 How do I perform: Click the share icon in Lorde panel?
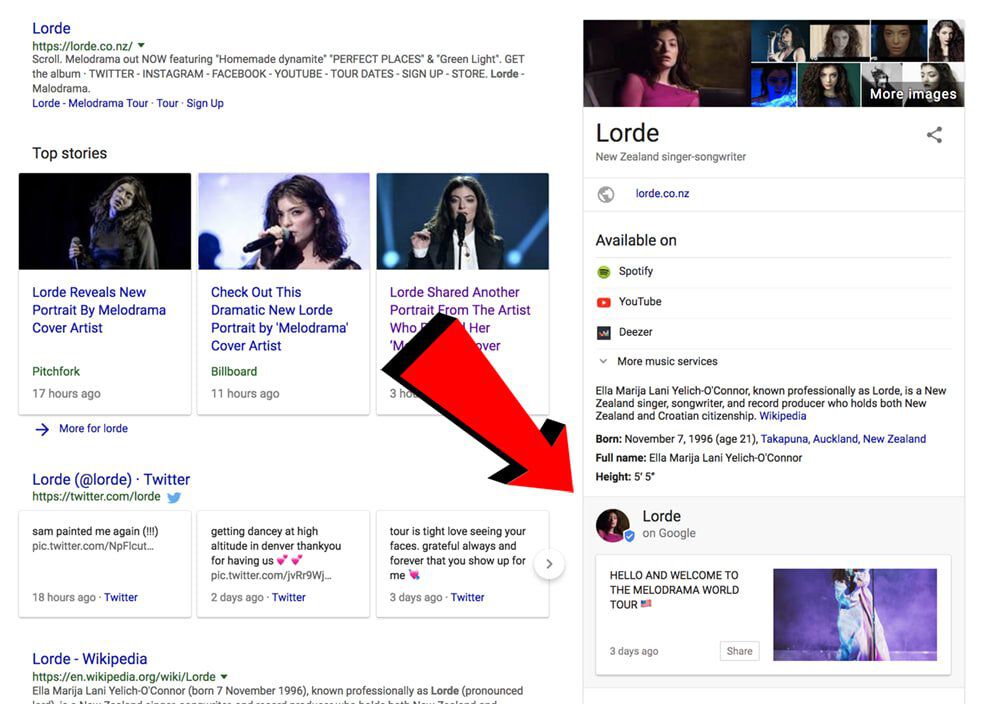coord(934,135)
